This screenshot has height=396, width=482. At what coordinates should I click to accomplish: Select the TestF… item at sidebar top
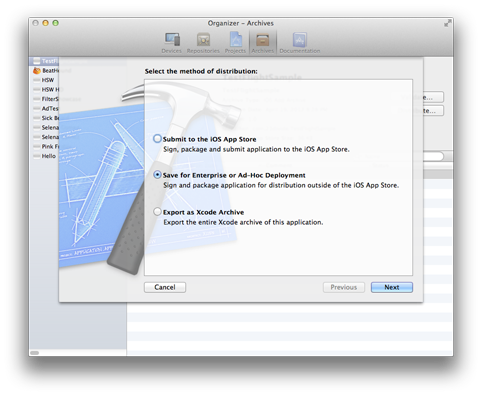pyautogui.click(x=78, y=61)
